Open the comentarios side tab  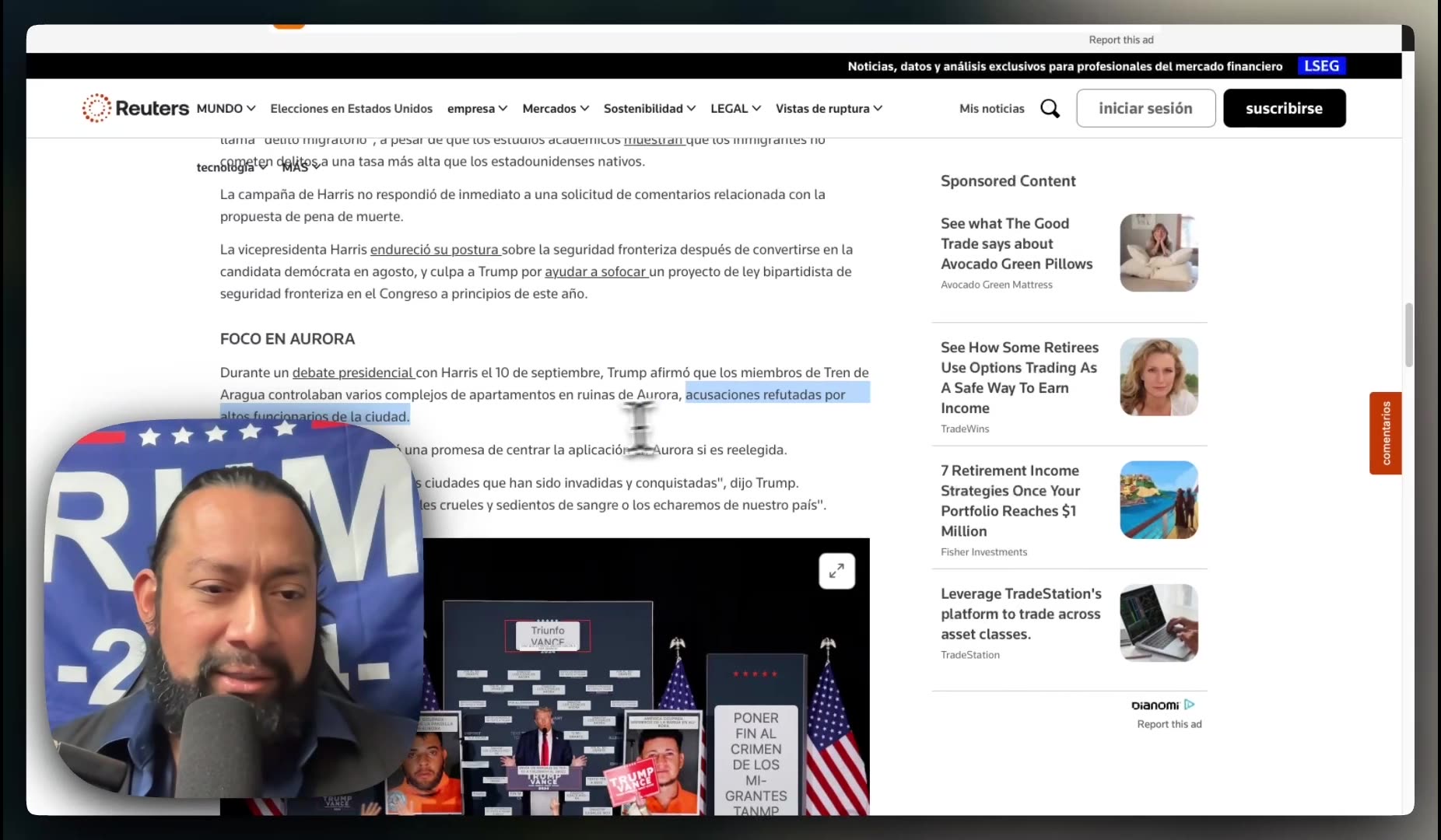pyautogui.click(x=1386, y=433)
